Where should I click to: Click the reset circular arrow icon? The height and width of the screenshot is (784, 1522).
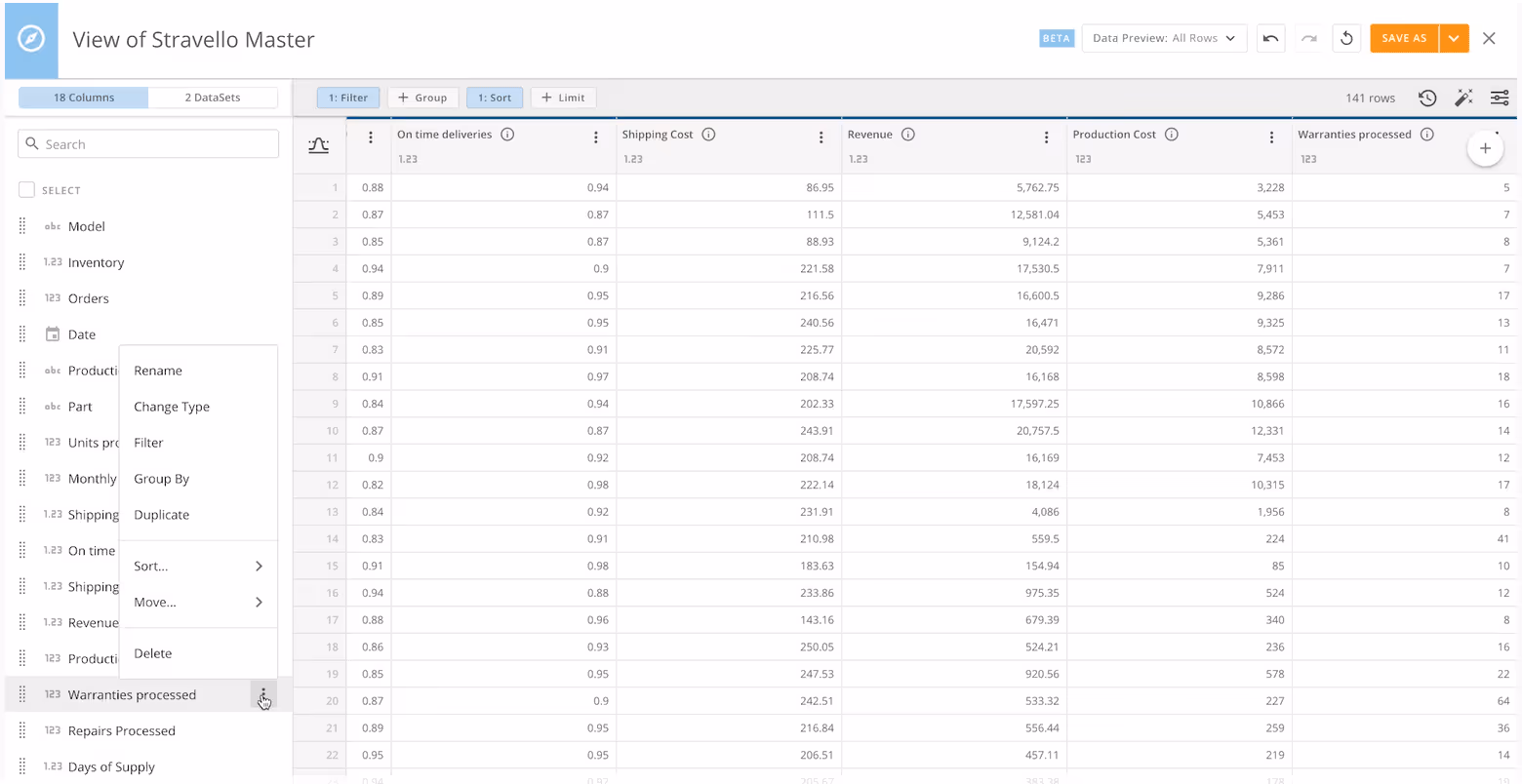pyautogui.click(x=1346, y=38)
